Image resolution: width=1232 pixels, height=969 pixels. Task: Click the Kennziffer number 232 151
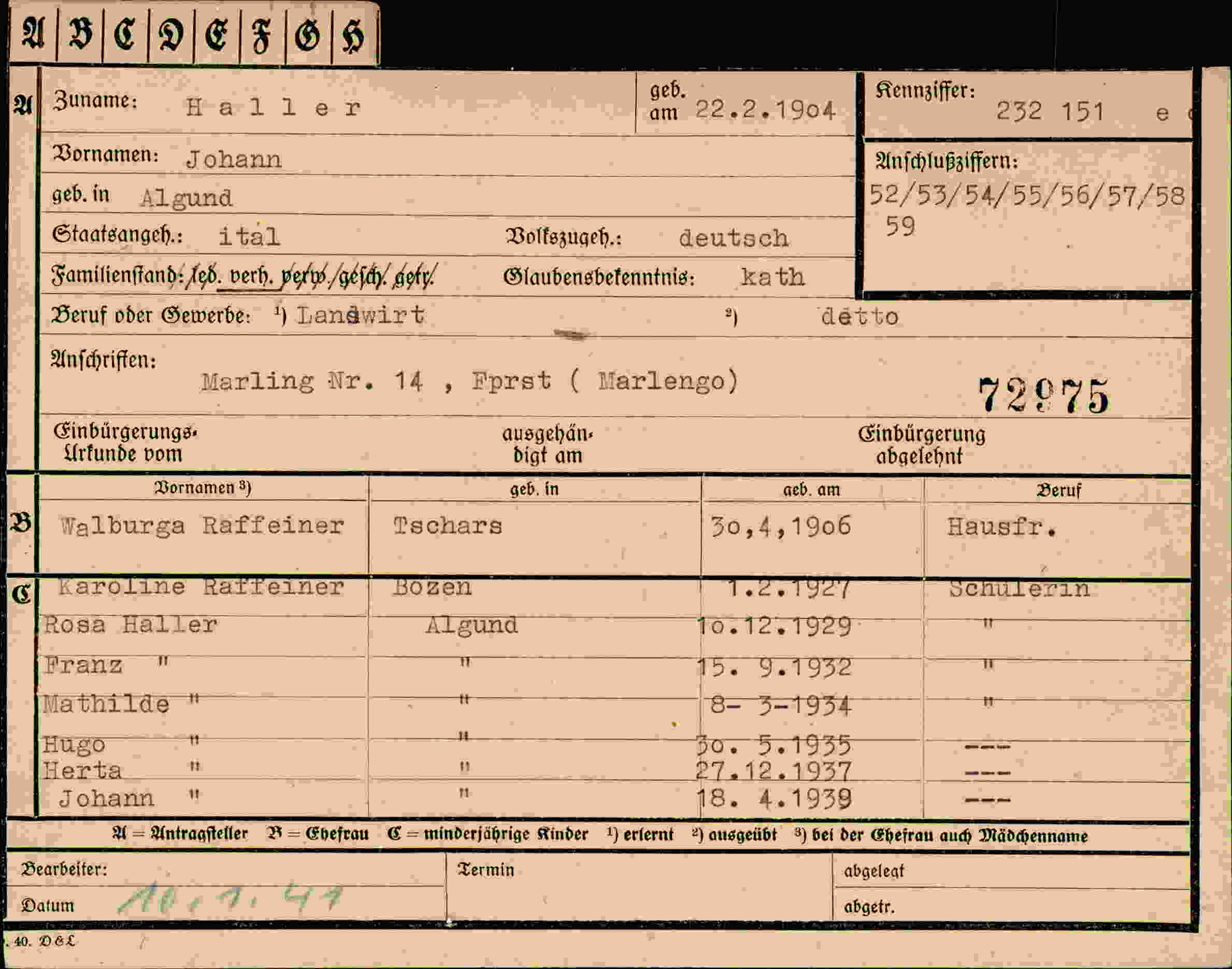click(x=1051, y=111)
